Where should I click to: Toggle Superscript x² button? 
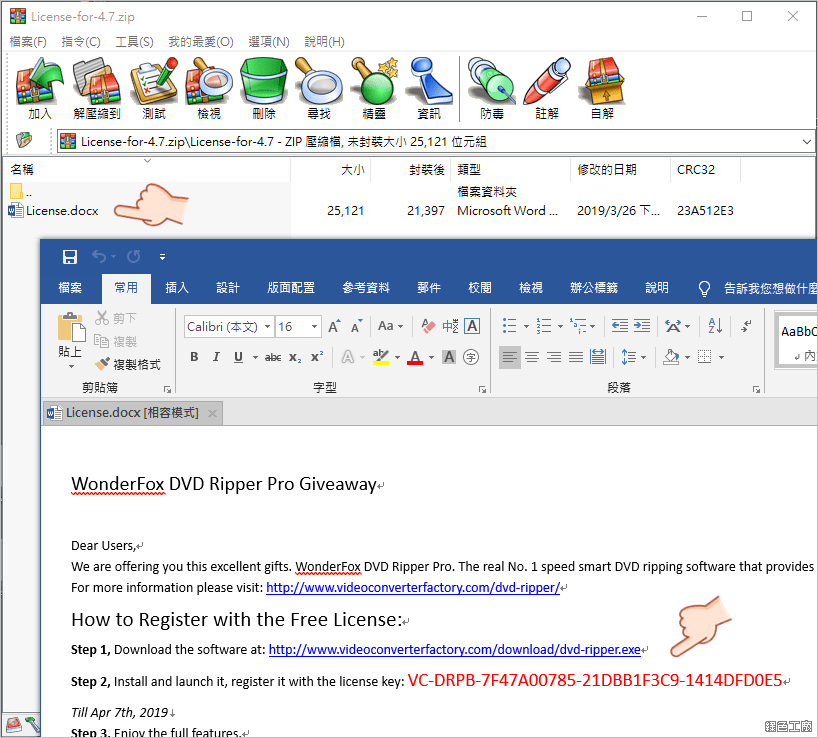(x=317, y=357)
